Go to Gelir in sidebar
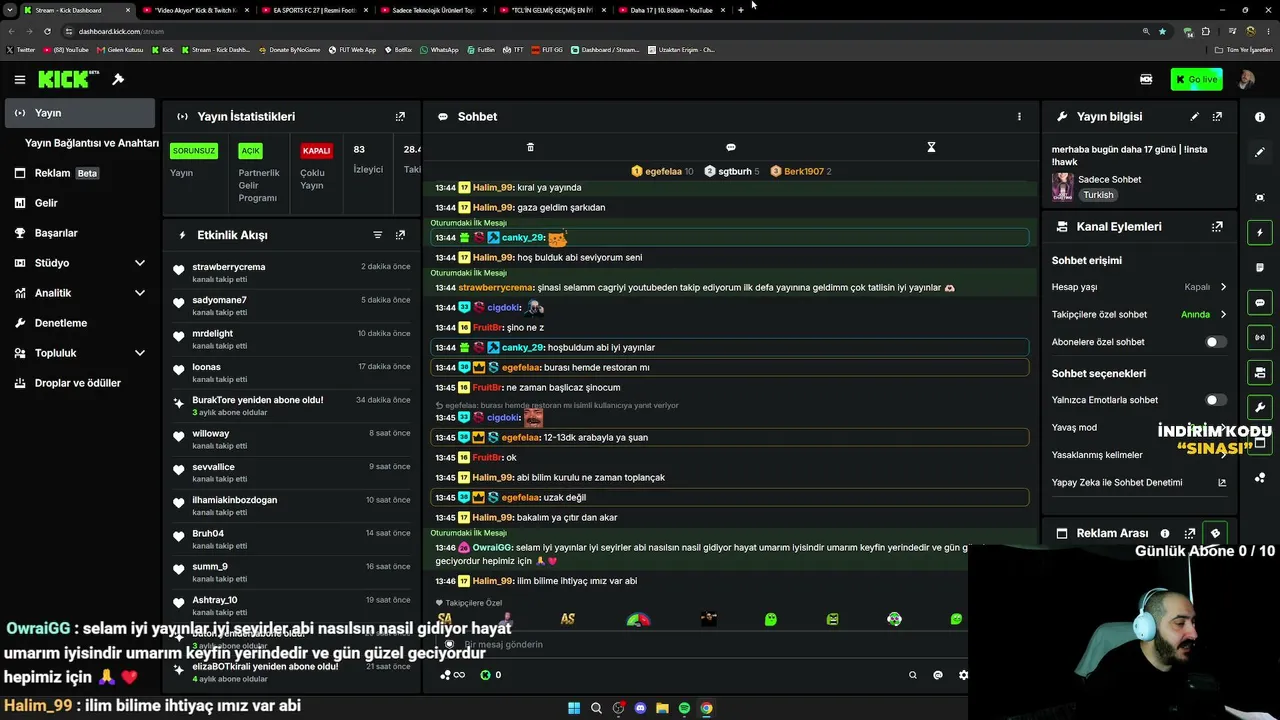 pos(80,203)
